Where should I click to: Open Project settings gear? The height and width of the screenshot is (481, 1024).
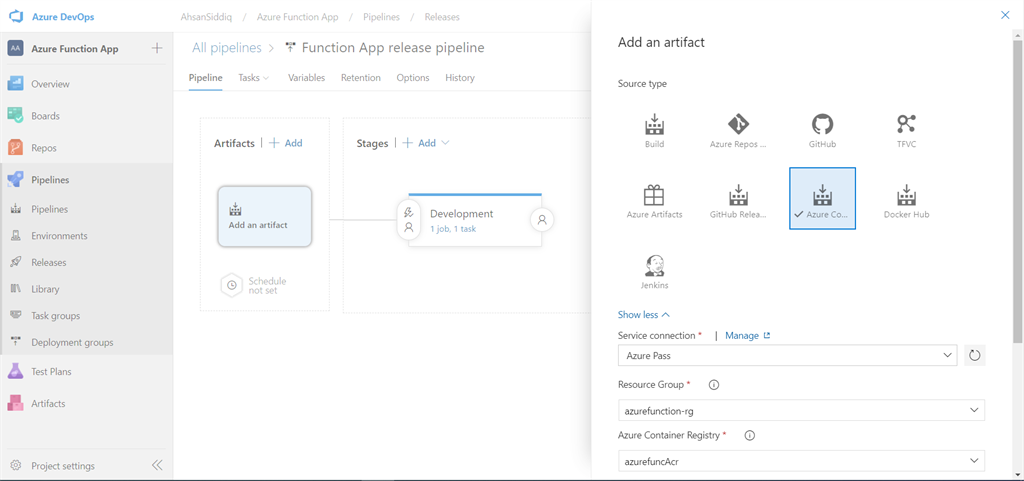pyautogui.click(x=16, y=466)
